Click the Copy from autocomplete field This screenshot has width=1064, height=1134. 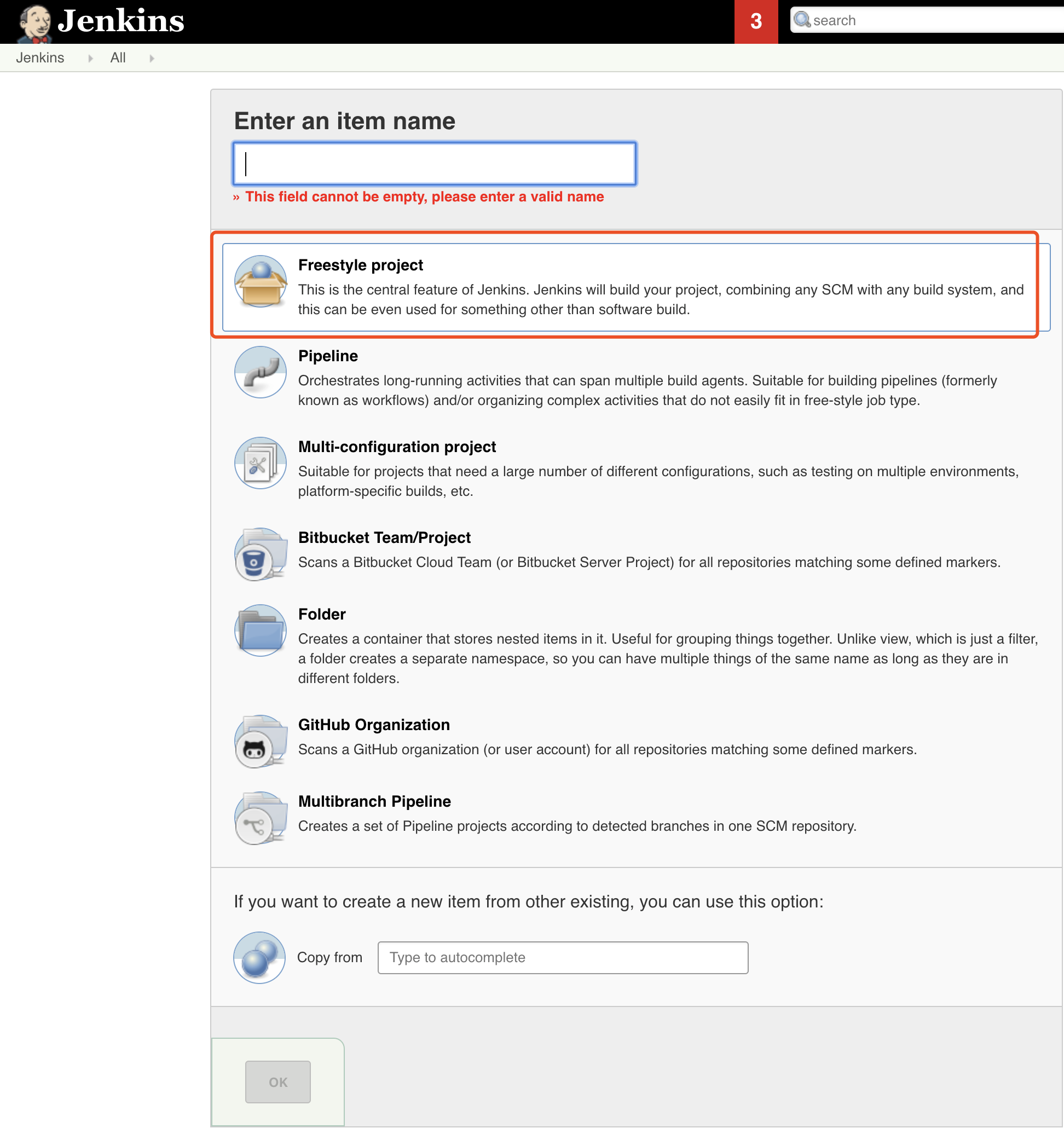click(x=563, y=958)
